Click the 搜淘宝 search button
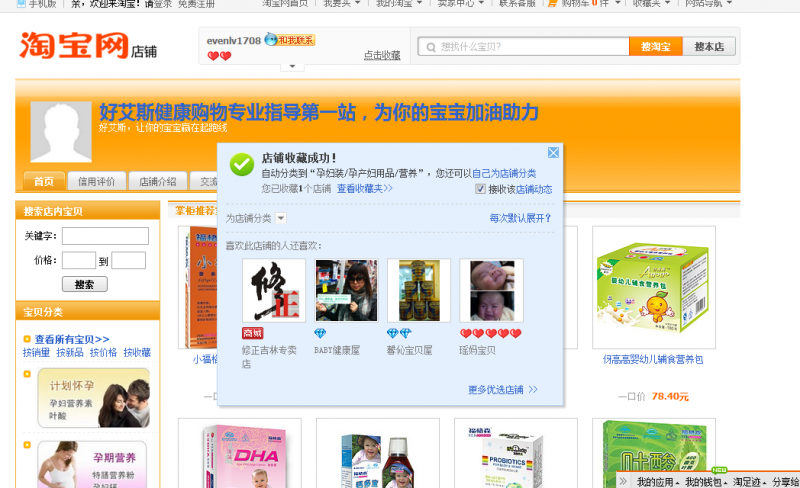The width and height of the screenshot is (800, 488). pos(656,46)
